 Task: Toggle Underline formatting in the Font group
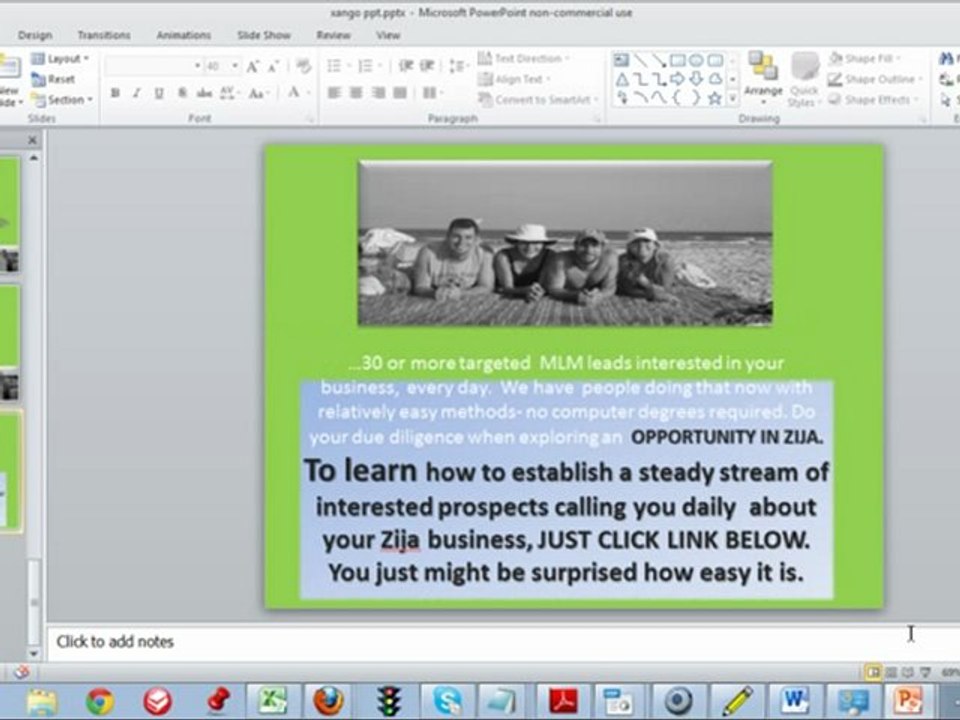tap(159, 93)
